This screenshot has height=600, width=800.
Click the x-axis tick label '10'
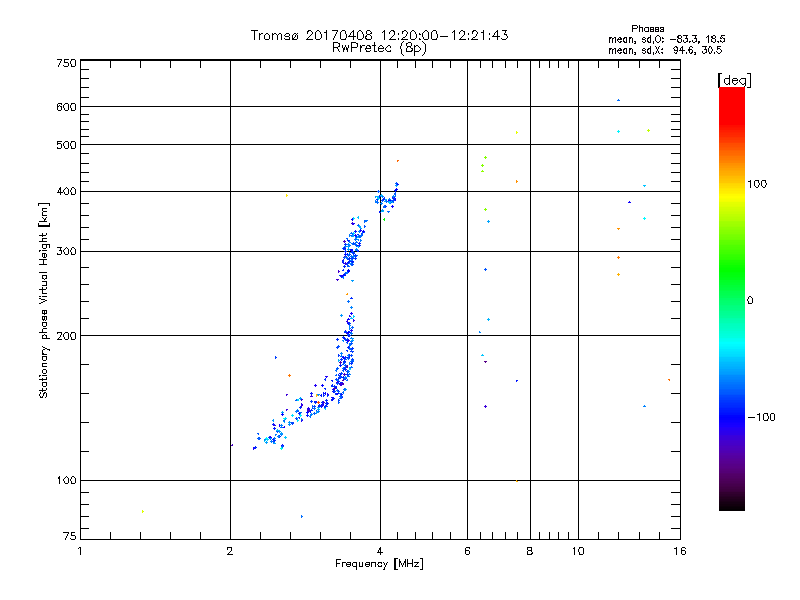tap(578, 551)
